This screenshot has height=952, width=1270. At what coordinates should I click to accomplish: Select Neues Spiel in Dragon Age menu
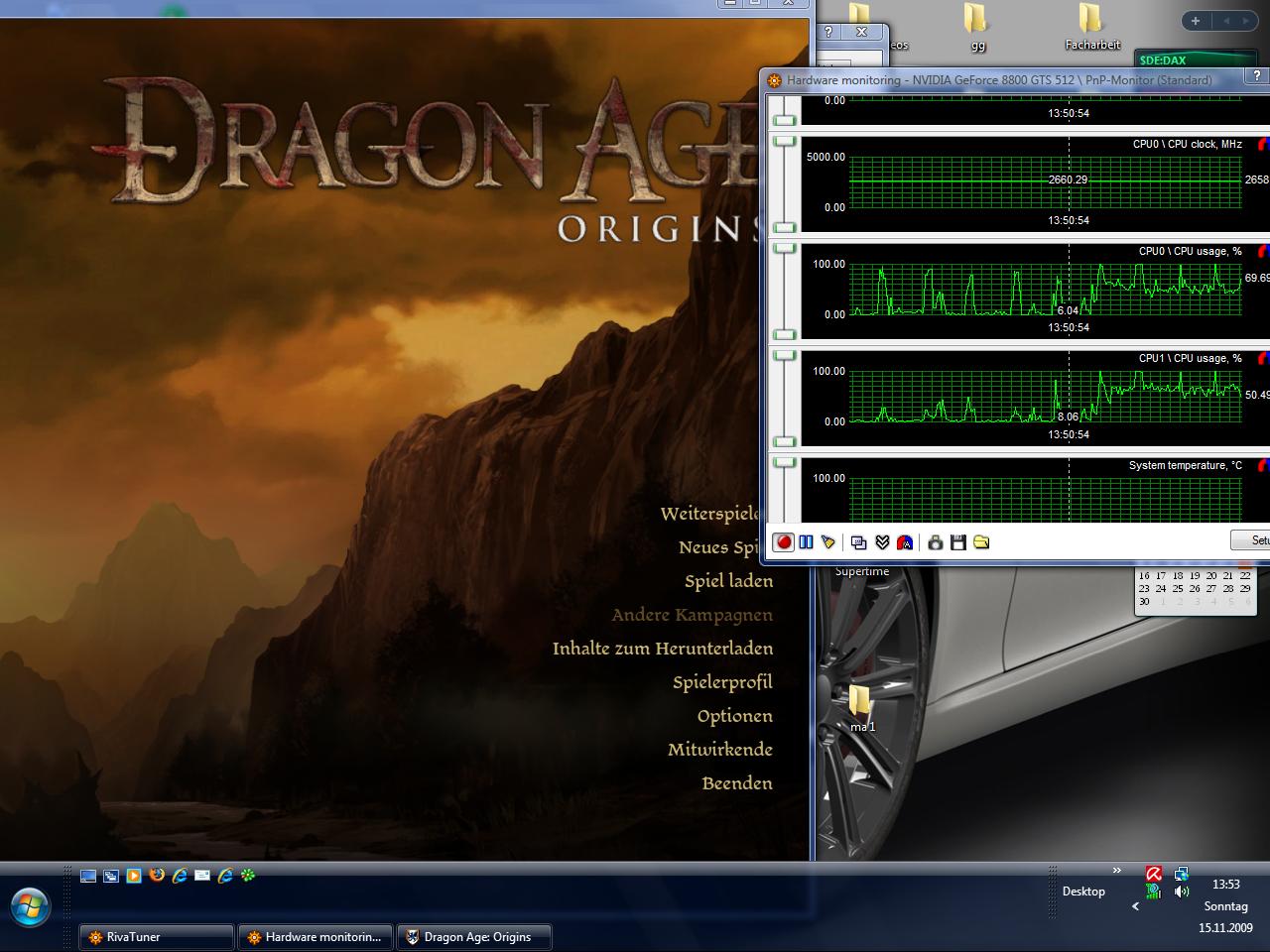(719, 547)
